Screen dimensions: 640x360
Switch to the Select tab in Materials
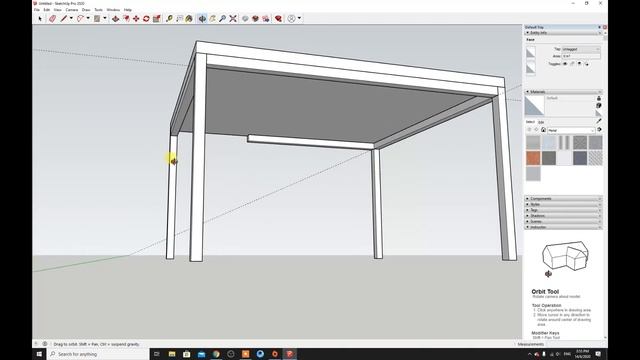(x=530, y=122)
